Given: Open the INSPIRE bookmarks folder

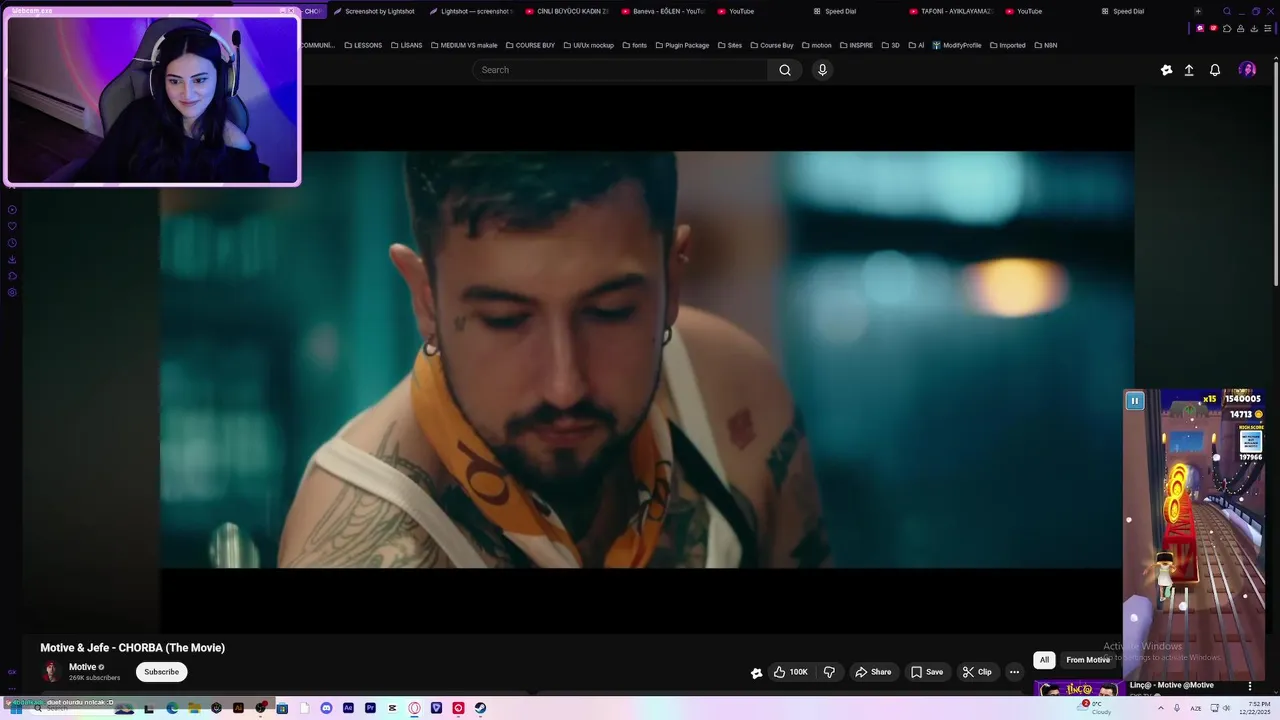Looking at the screenshot, I should point(856,45).
